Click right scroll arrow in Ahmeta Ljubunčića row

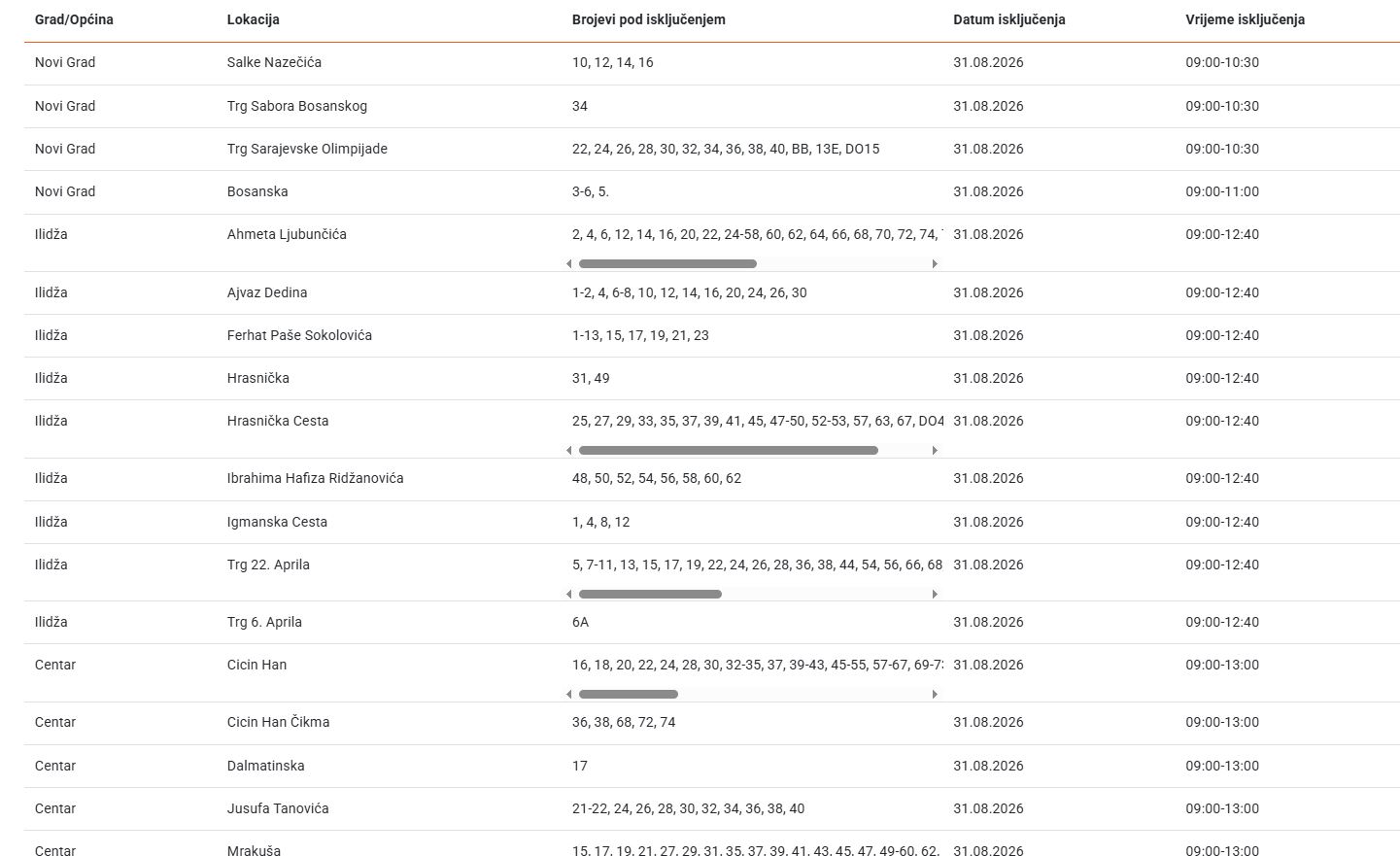pyautogui.click(x=935, y=264)
